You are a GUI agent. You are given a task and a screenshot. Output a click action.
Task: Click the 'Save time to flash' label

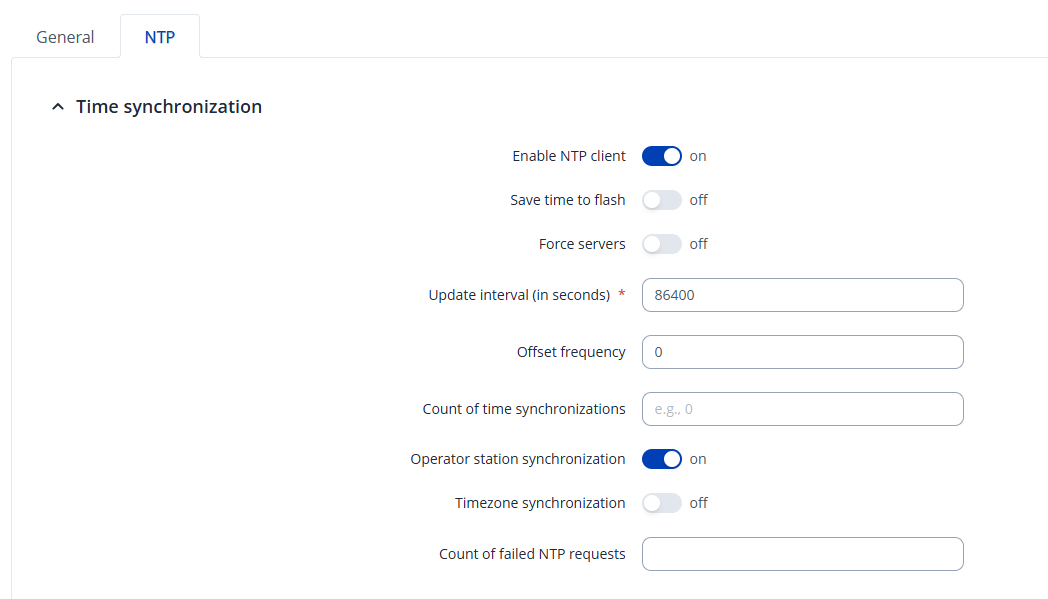point(567,200)
